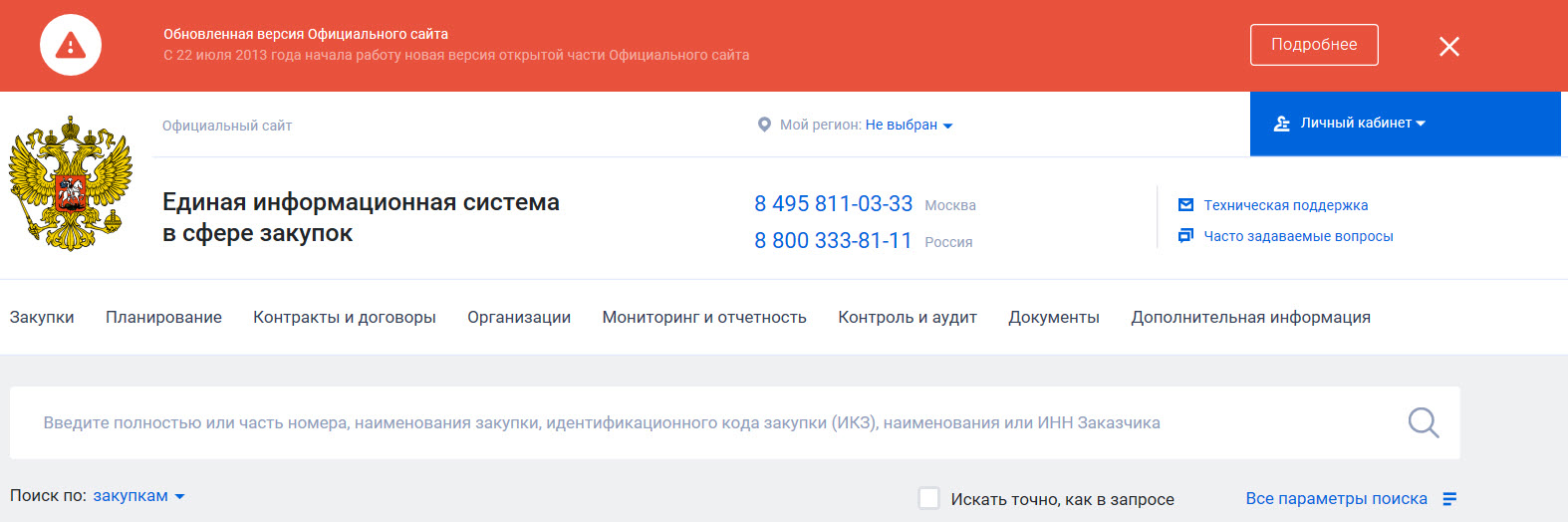Enable Искать точно, как в запросе checkbox
Image resolution: width=1568 pixels, height=522 pixels.
pyautogui.click(x=928, y=498)
